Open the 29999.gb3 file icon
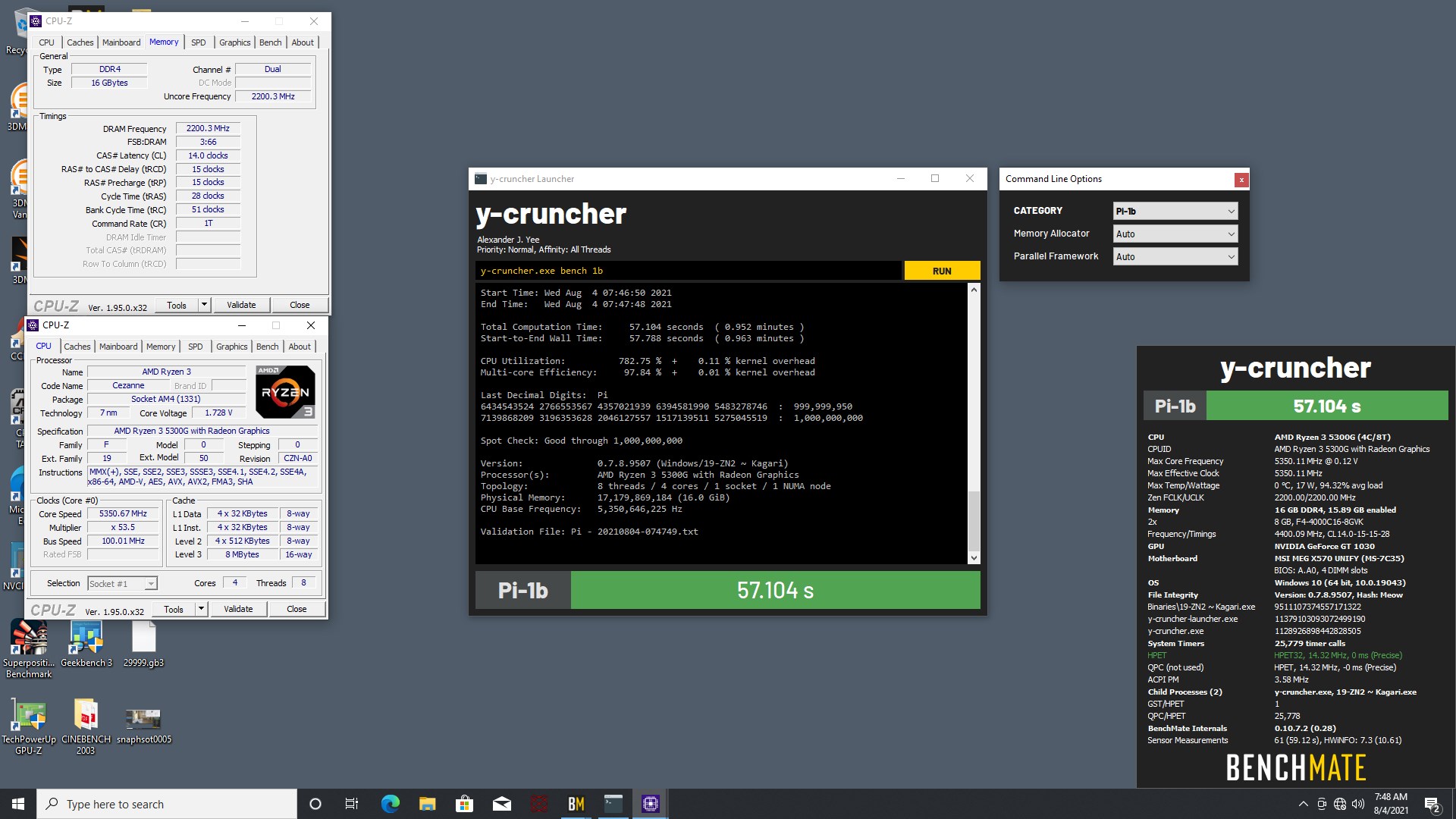Screen dimensions: 1456x819 143,643
